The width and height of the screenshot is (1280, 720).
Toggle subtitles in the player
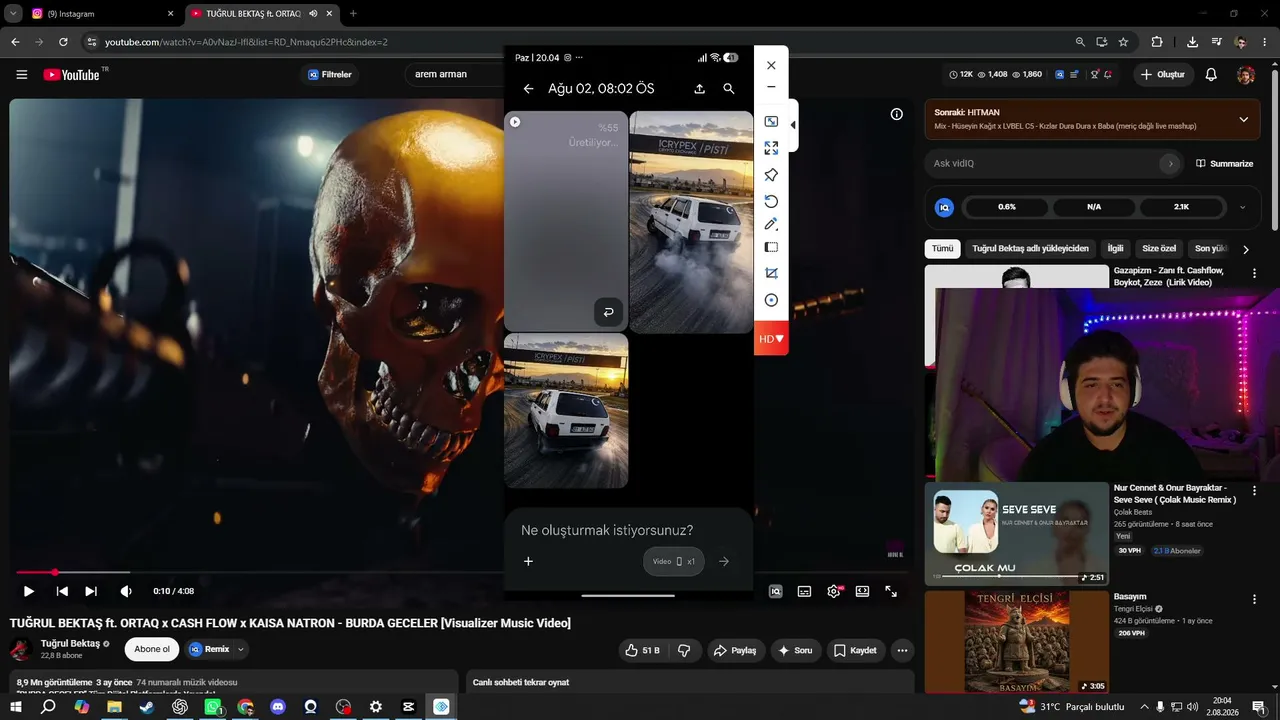pyautogui.click(x=804, y=591)
